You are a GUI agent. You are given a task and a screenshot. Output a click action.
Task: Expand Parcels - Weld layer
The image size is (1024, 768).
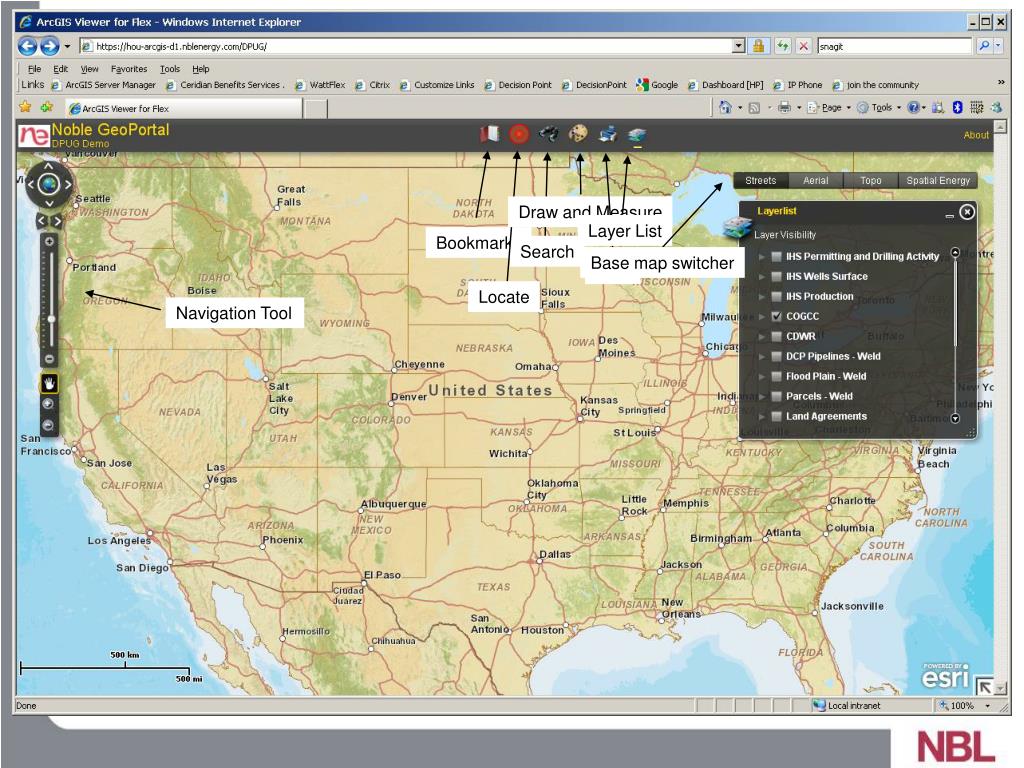pos(761,396)
